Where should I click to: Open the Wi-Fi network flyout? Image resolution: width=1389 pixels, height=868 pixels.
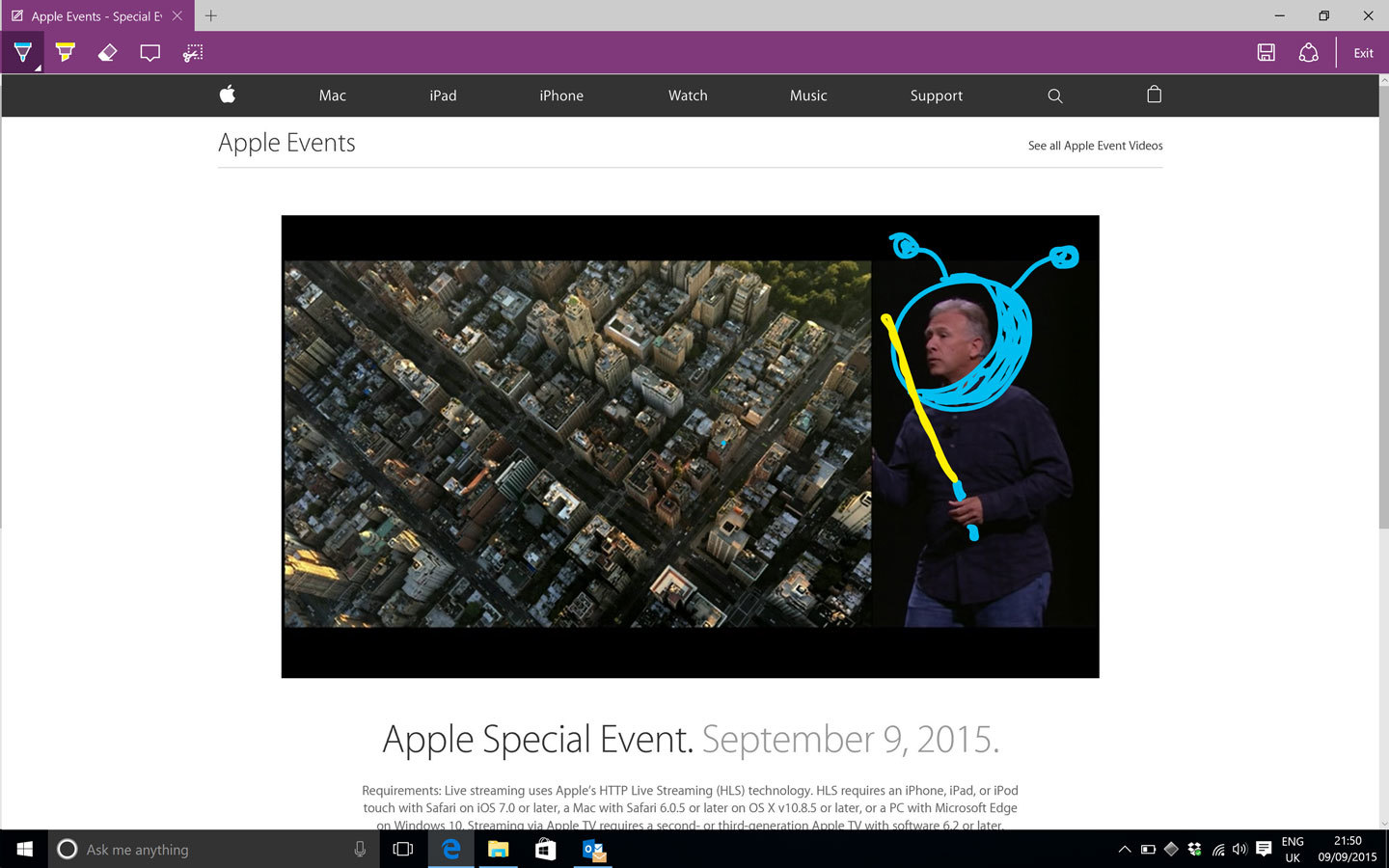(x=1218, y=850)
